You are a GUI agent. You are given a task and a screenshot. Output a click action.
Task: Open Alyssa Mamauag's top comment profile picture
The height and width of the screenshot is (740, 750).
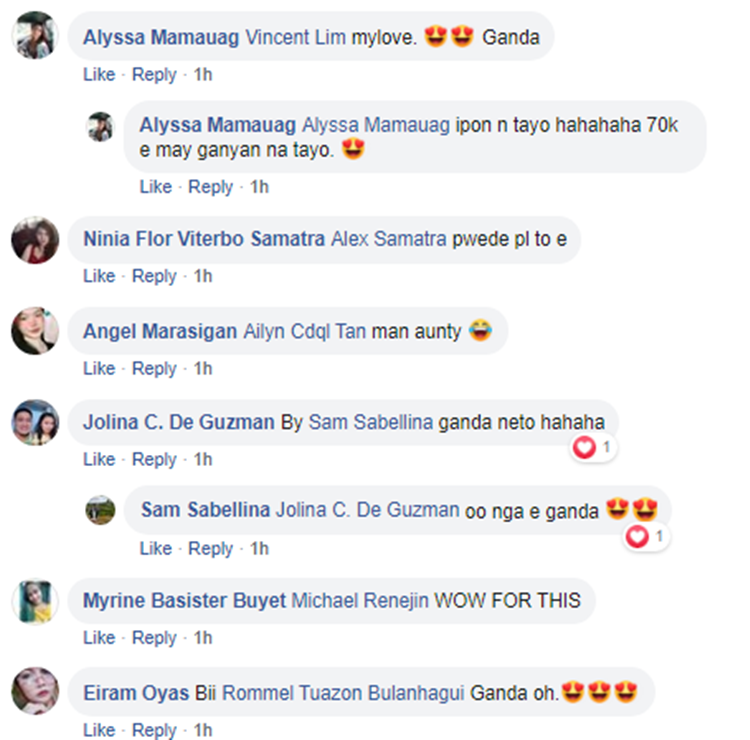pos(35,35)
